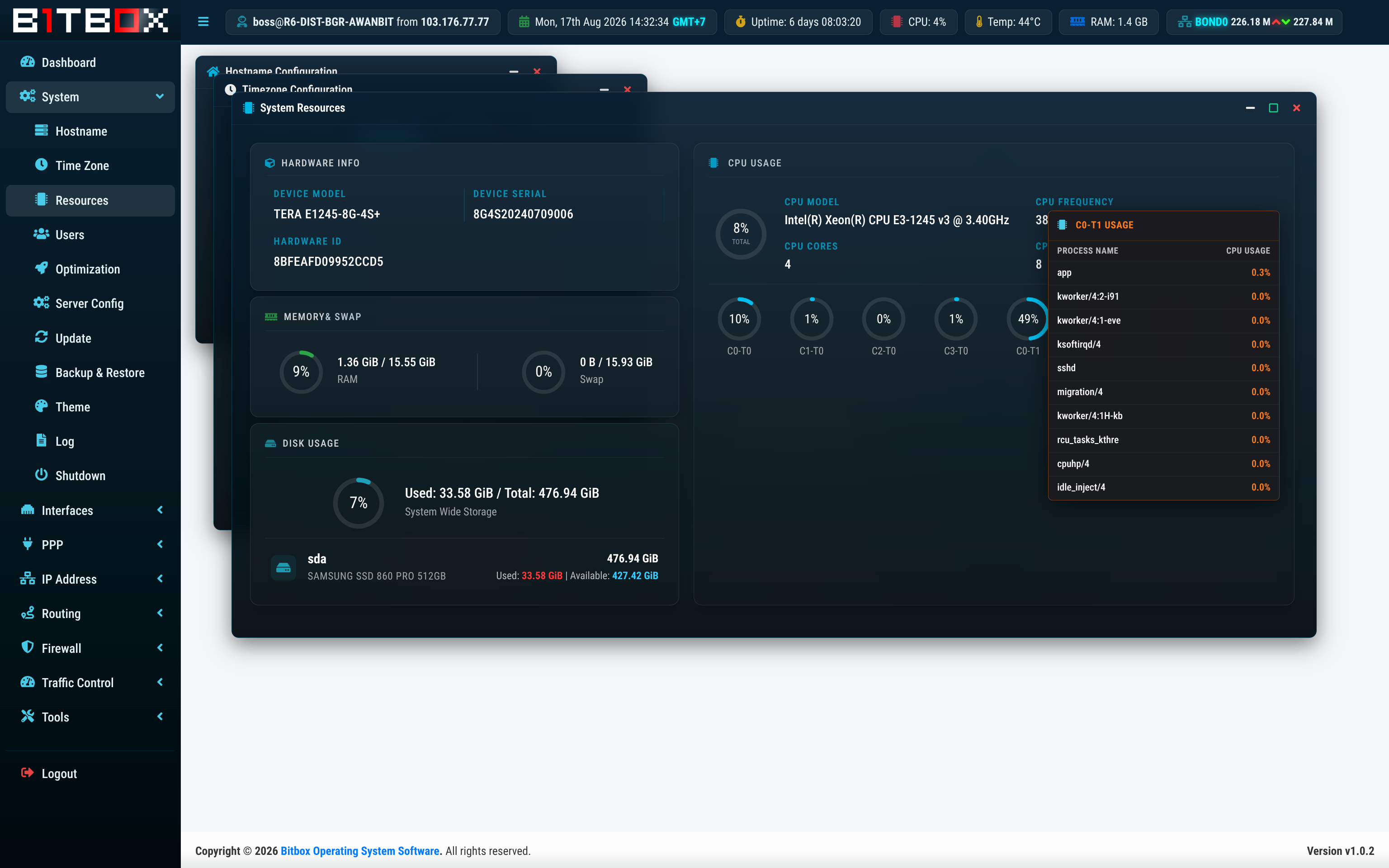Click the logged-in user status badge
This screenshot has width=1389, height=868.
(363, 22)
